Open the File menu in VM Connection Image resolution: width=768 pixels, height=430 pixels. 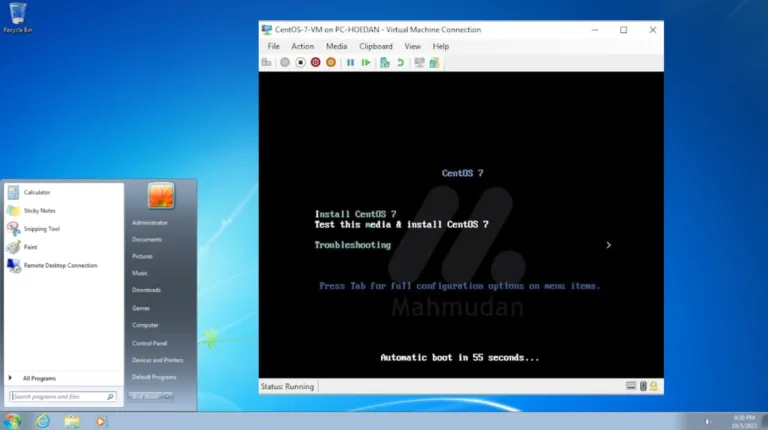273,46
